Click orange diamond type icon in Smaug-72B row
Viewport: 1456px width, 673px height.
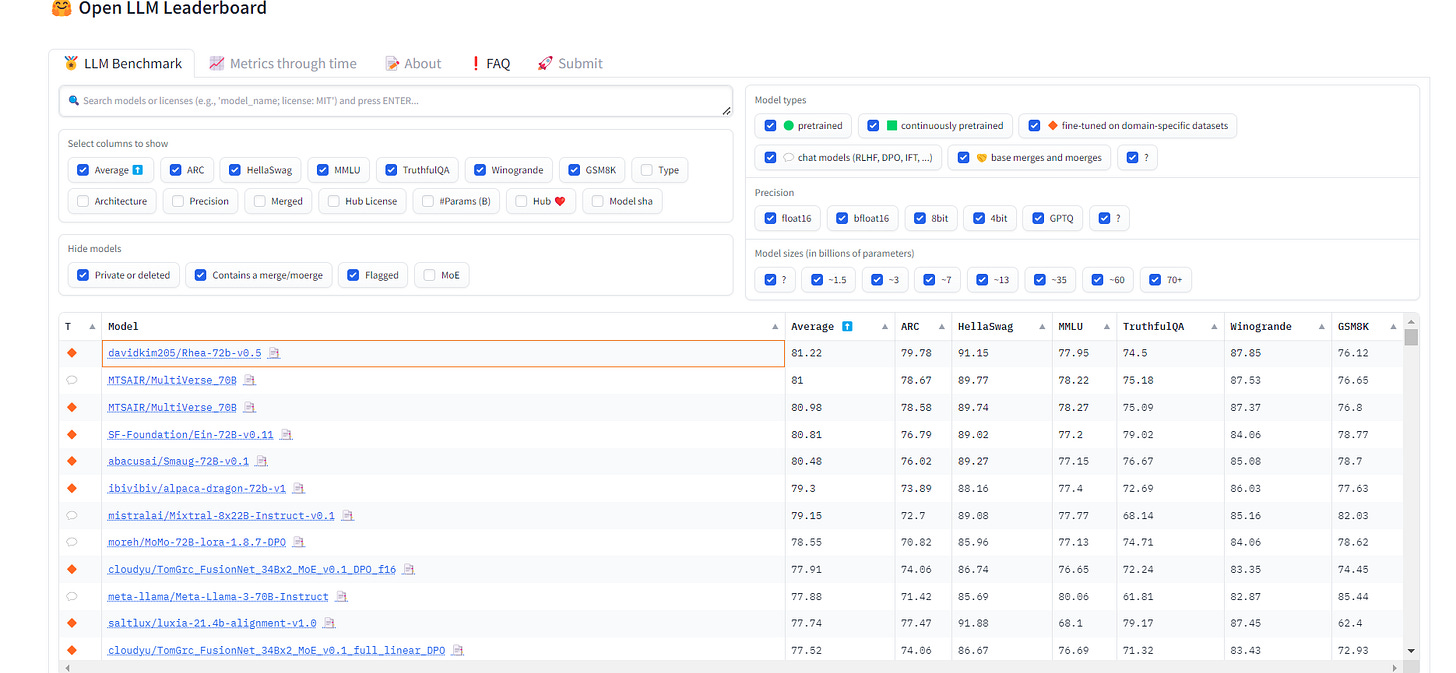[71, 461]
